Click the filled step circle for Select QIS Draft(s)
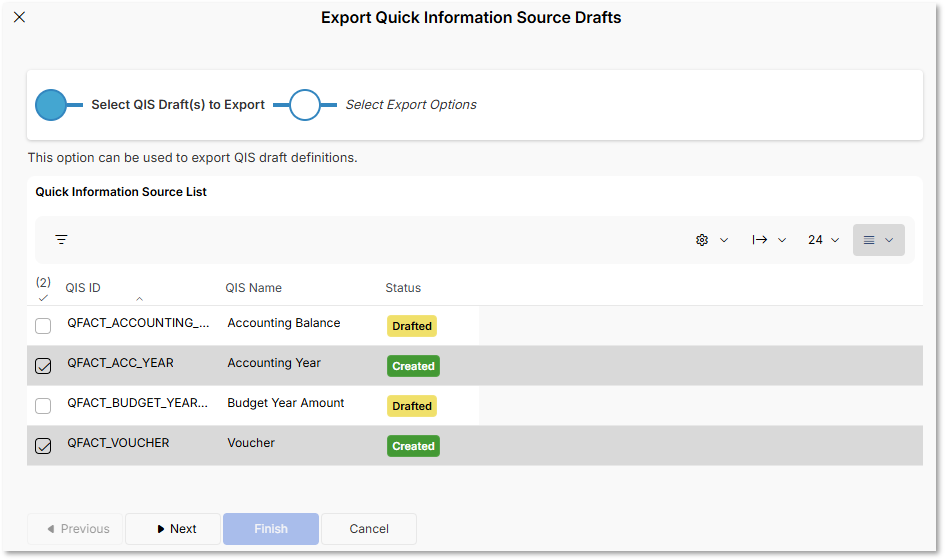Screen dimensions: 945x560 click(51, 105)
